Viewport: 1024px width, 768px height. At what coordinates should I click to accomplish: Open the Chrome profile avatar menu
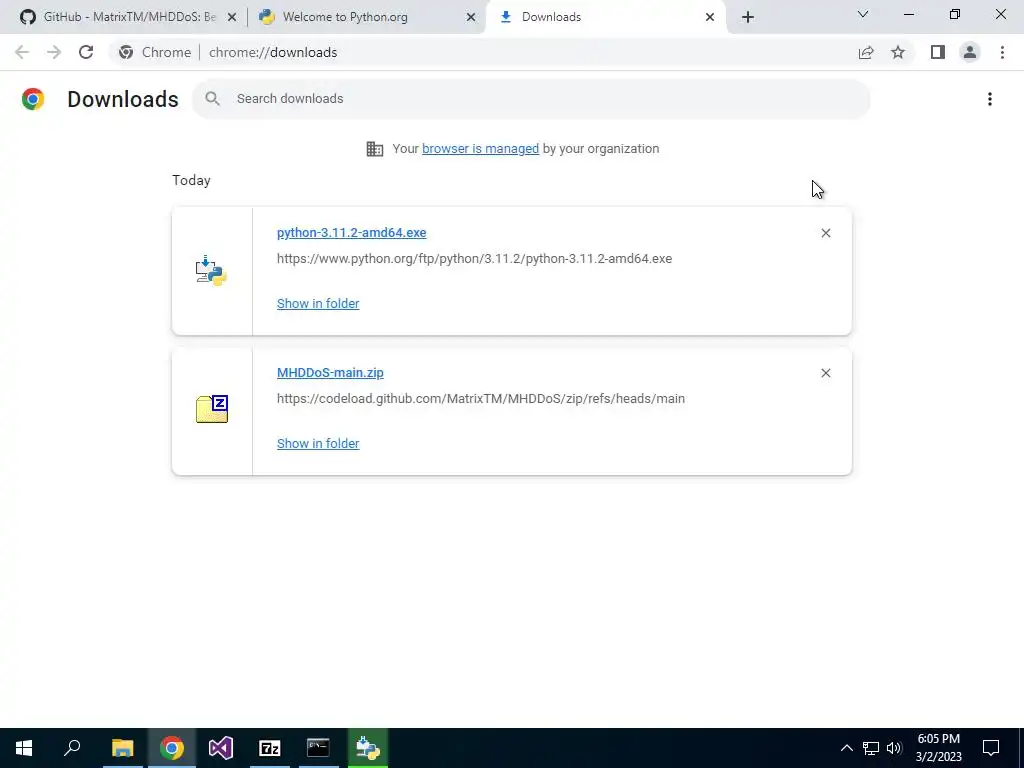click(x=970, y=52)
